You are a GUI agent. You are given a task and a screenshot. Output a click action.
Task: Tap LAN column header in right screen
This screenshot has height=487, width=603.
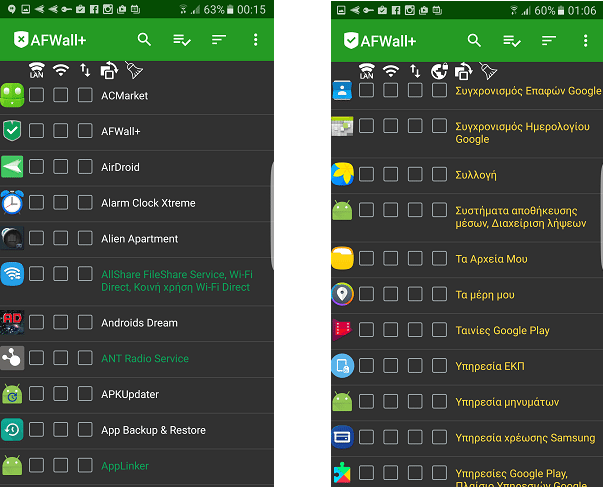coord(366,71)
